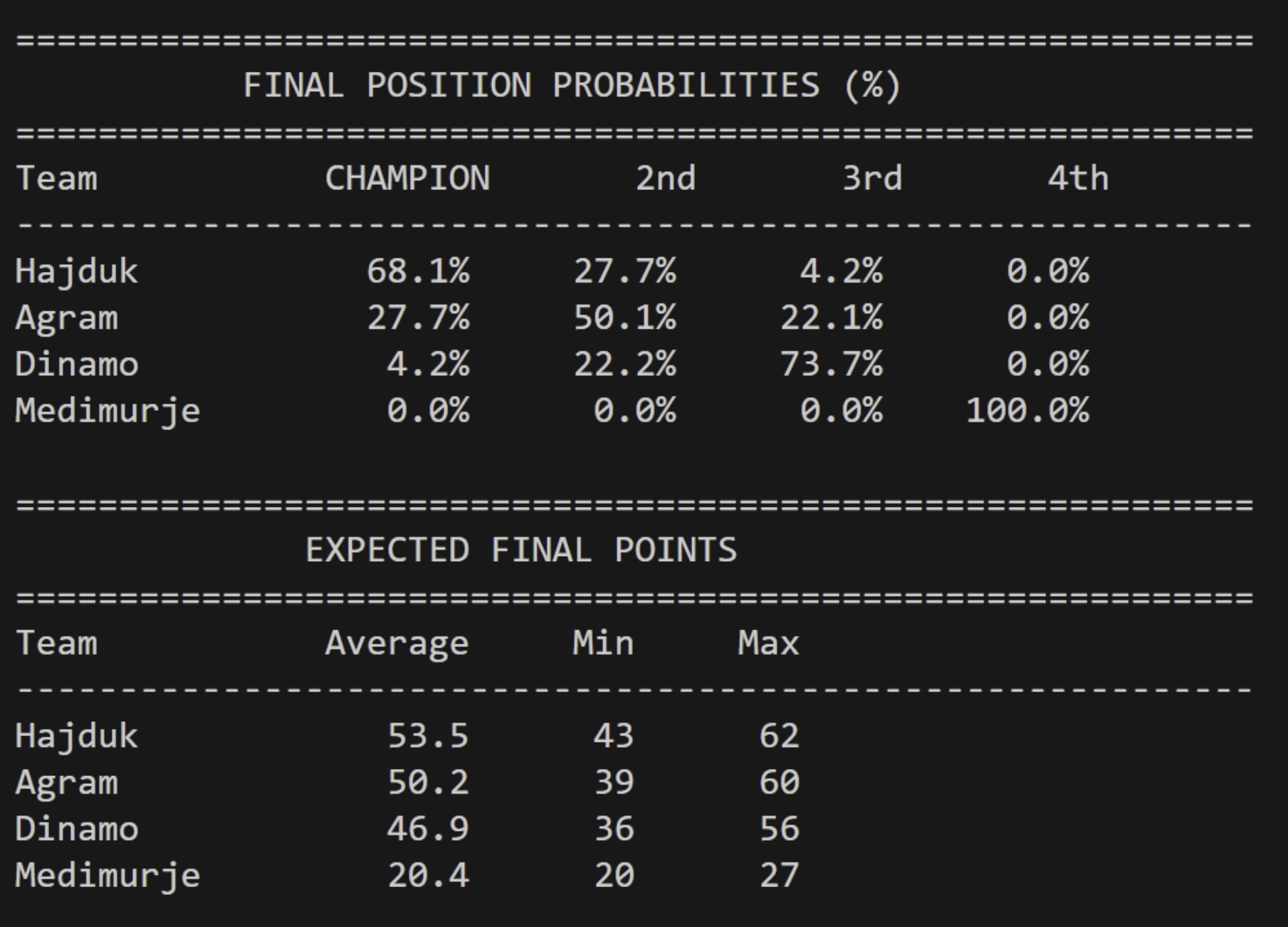Click the Agram name in the probabilities table
The image size is (1288, 927).
tap(66, 318)
